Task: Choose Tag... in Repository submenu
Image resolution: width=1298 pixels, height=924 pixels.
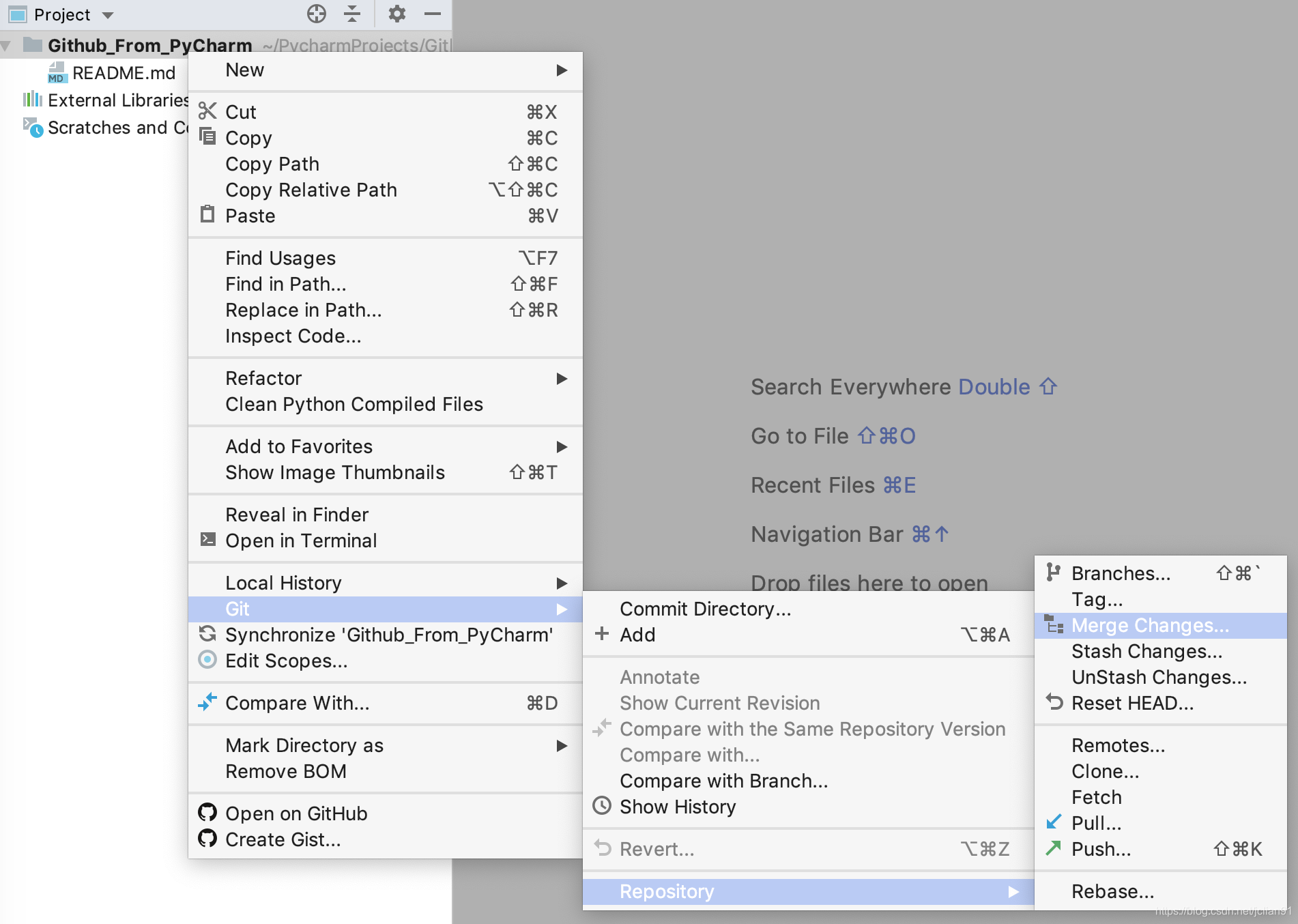Action: (1160, 599)
